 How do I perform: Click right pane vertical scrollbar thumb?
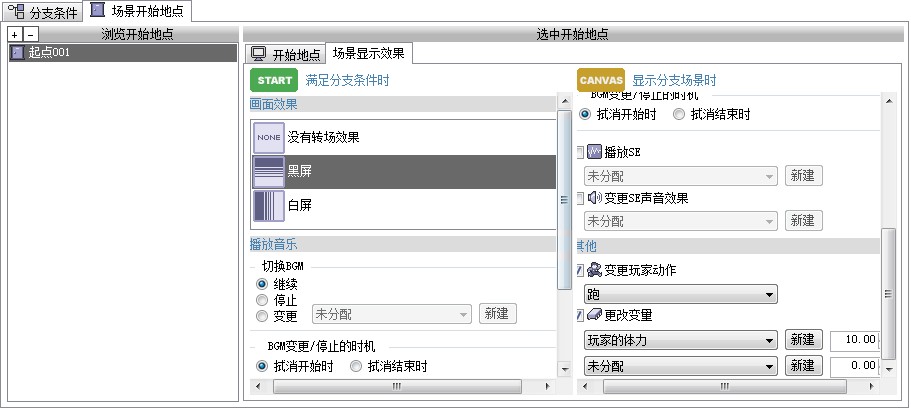tap(889, 294)
